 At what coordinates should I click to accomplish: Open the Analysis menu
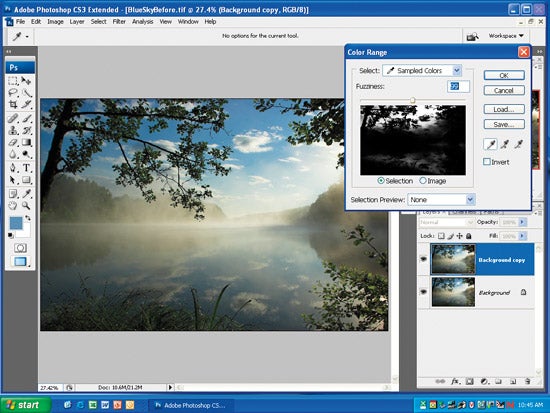click(x=142, y=22)
